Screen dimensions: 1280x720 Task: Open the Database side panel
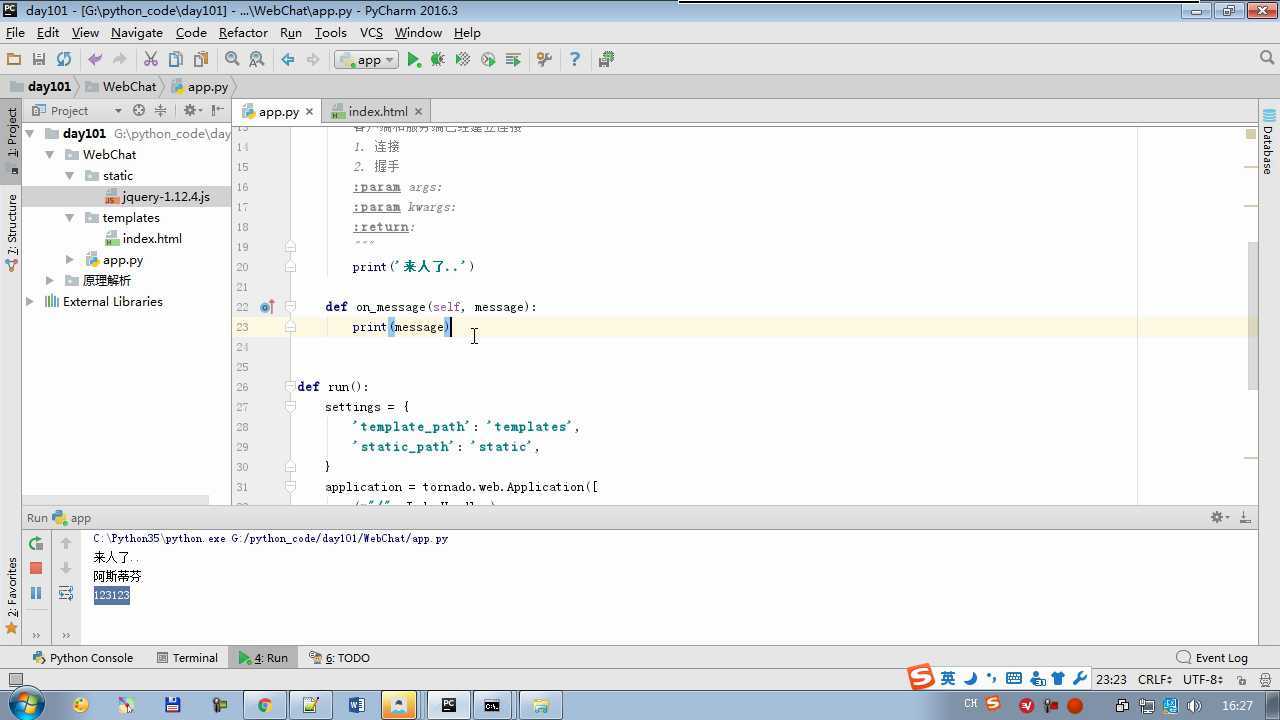coord(1268,141)
